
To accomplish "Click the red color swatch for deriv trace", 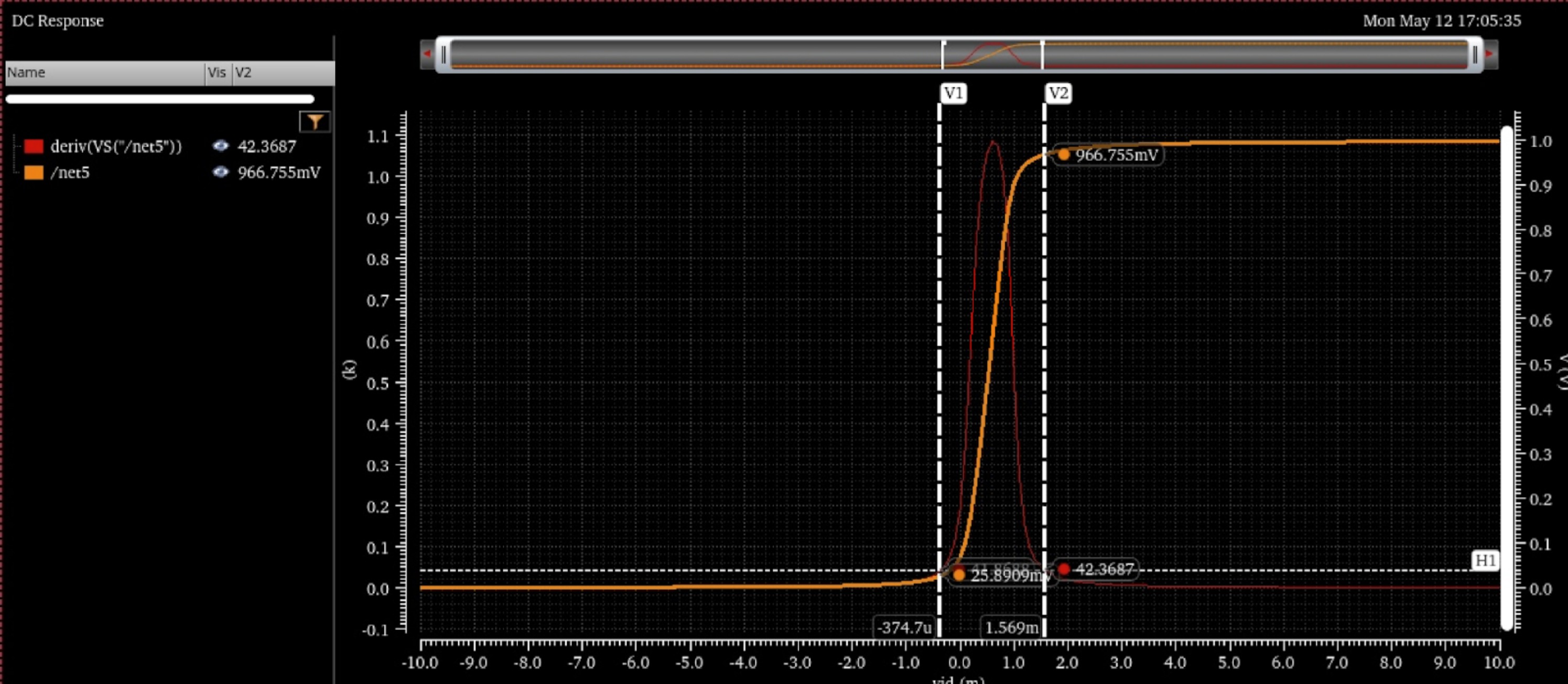I will [34, 147].
